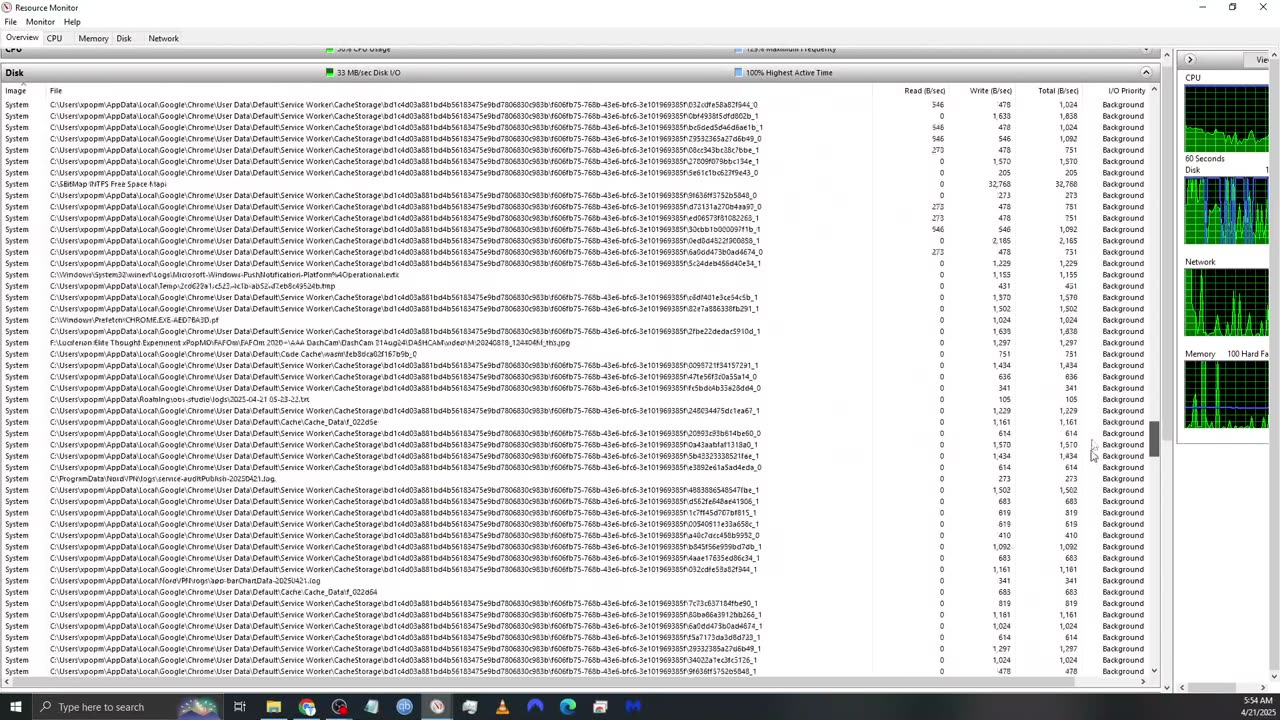The image size is (1280, 720).
Task: Switch to the CPU tab
Action: (x=54, y=38)
